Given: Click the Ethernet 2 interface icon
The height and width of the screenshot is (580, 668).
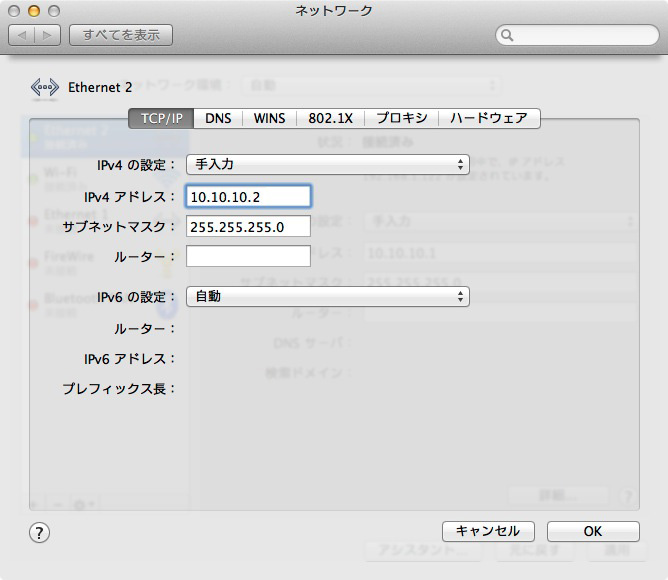Looking at the screenshot, I should [44, 87].
